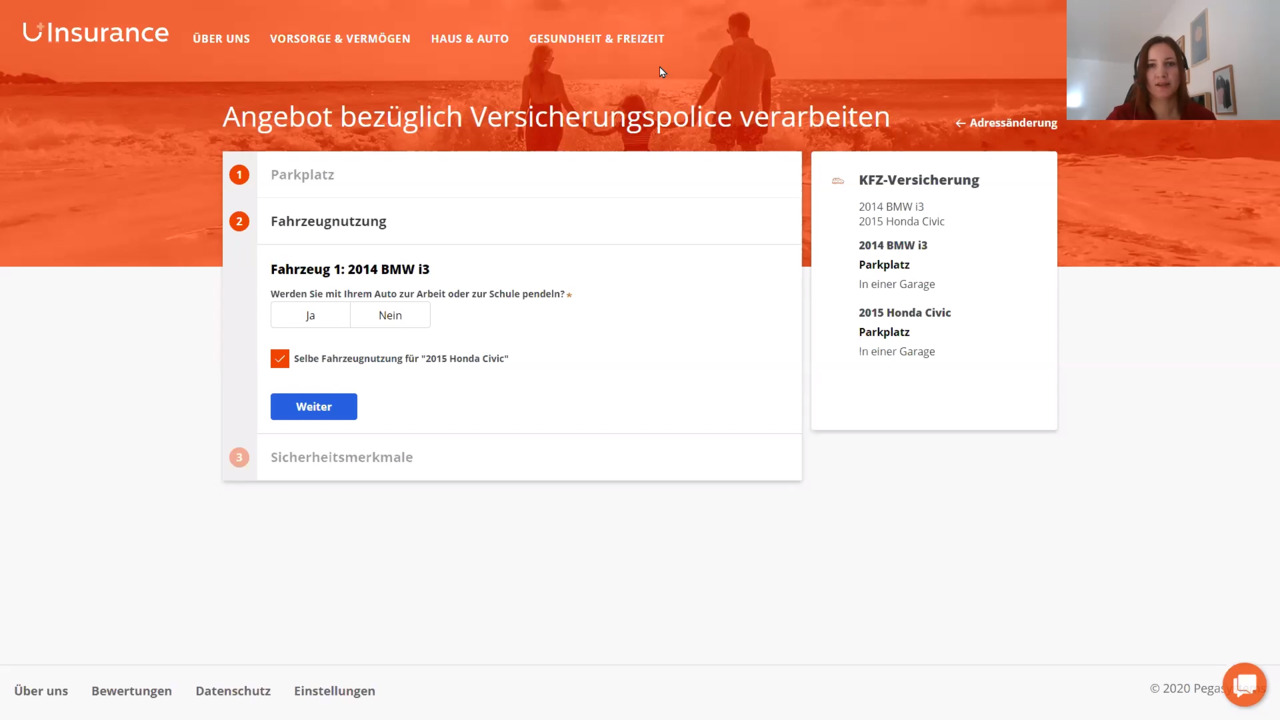
Task: Open the Haus & Auto menu
Action: 469,39
